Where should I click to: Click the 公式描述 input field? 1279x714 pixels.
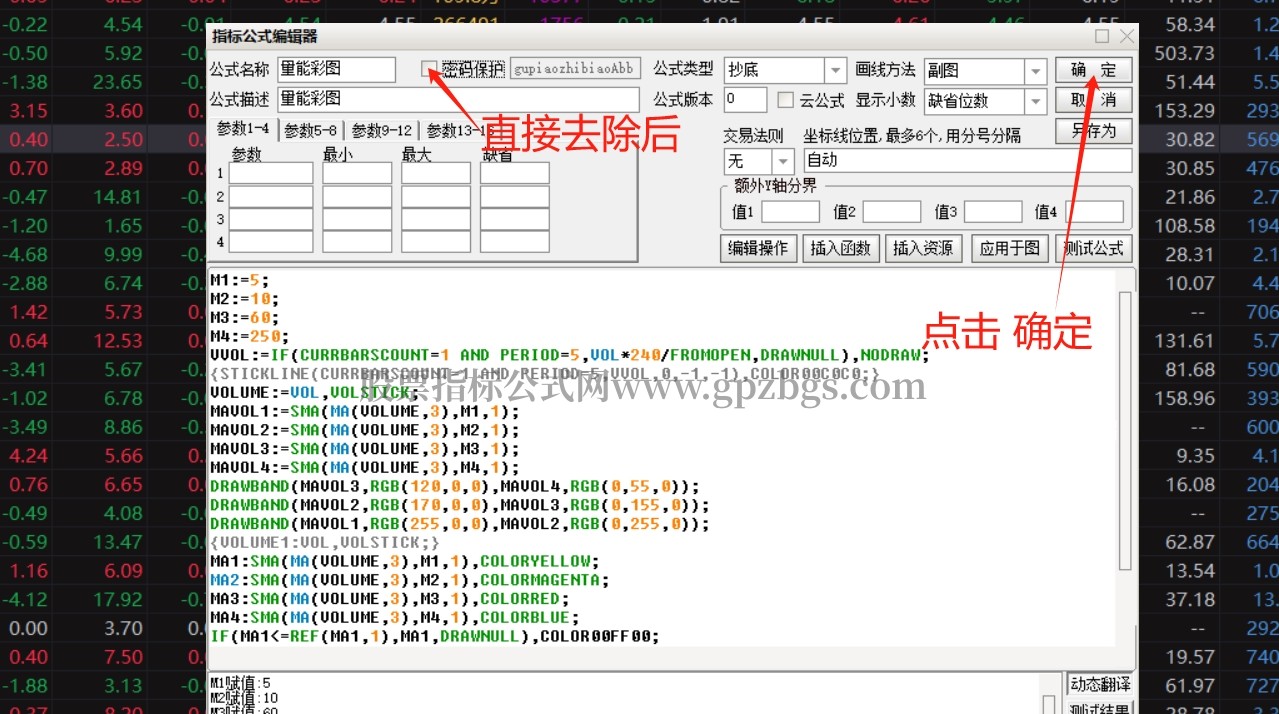(458, 99)
